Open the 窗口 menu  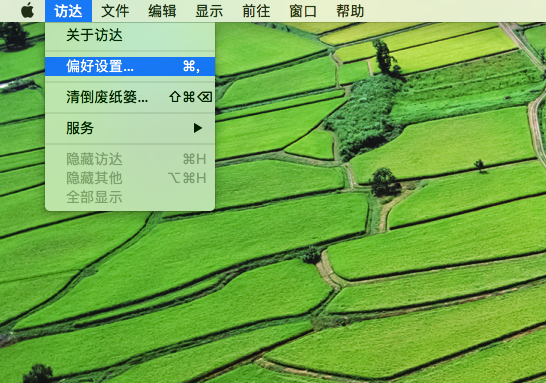[x=303, y=11]
